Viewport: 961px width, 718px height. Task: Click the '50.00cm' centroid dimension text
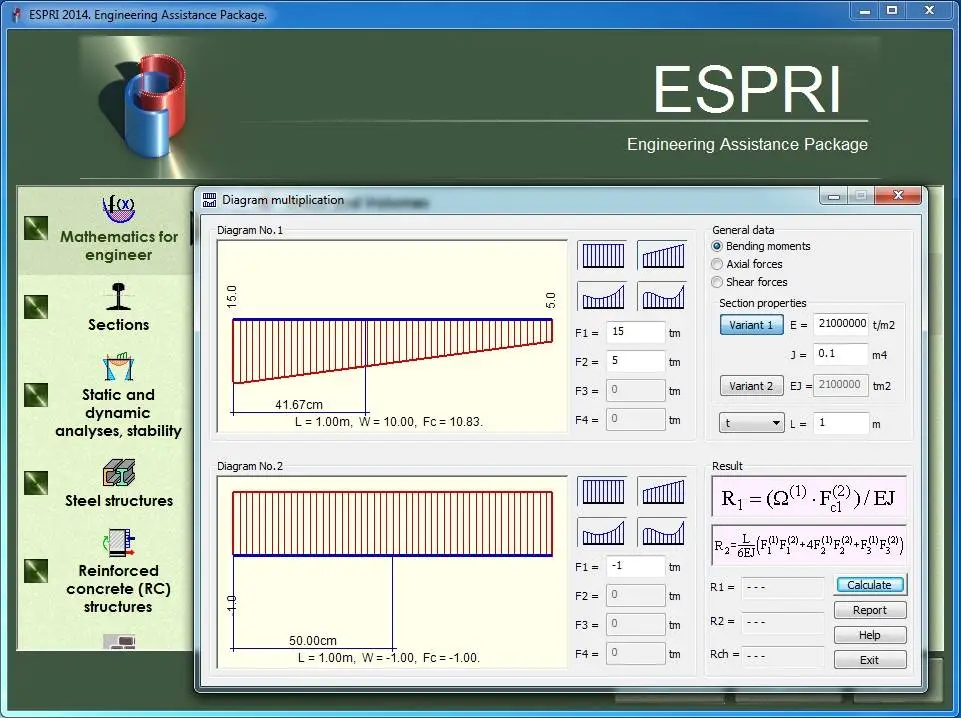[313, 641]
